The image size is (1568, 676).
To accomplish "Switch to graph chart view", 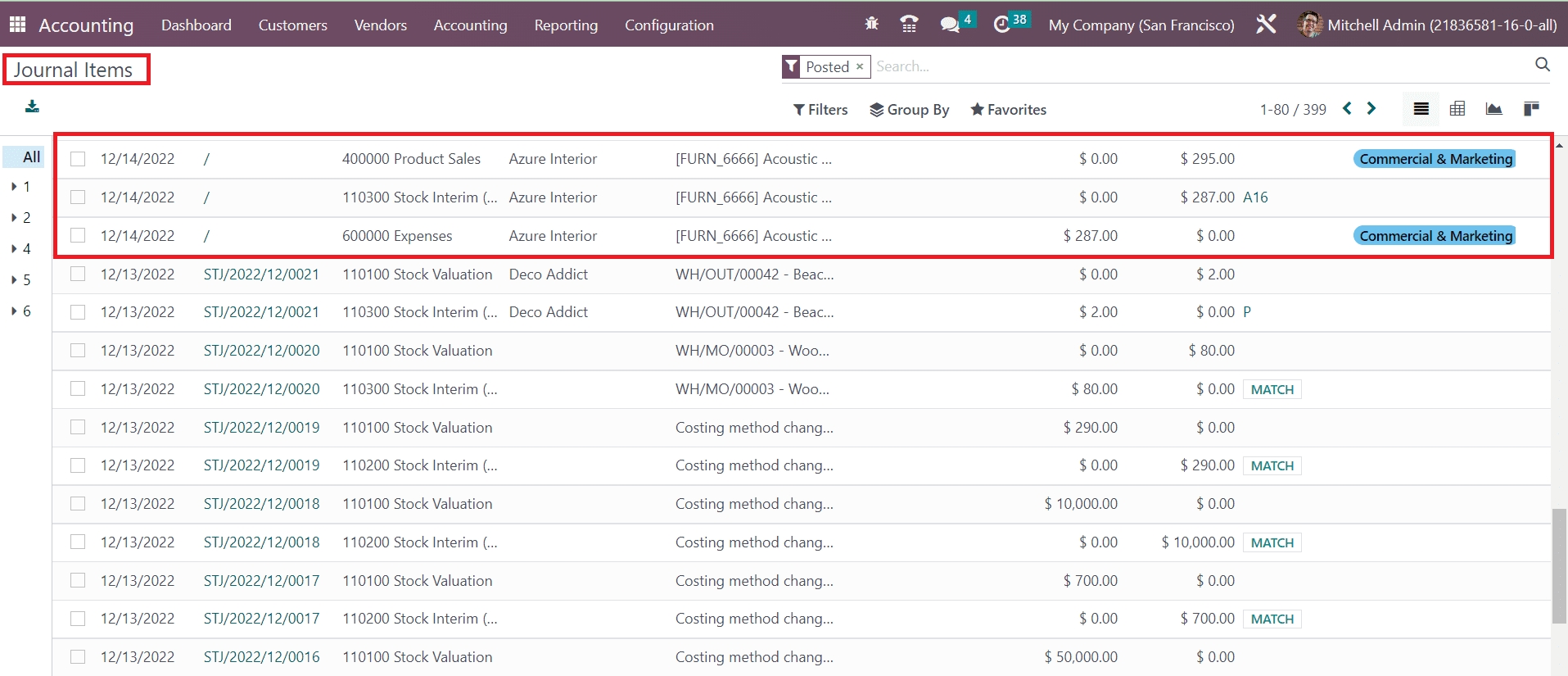I will (x=1493, y=109).
